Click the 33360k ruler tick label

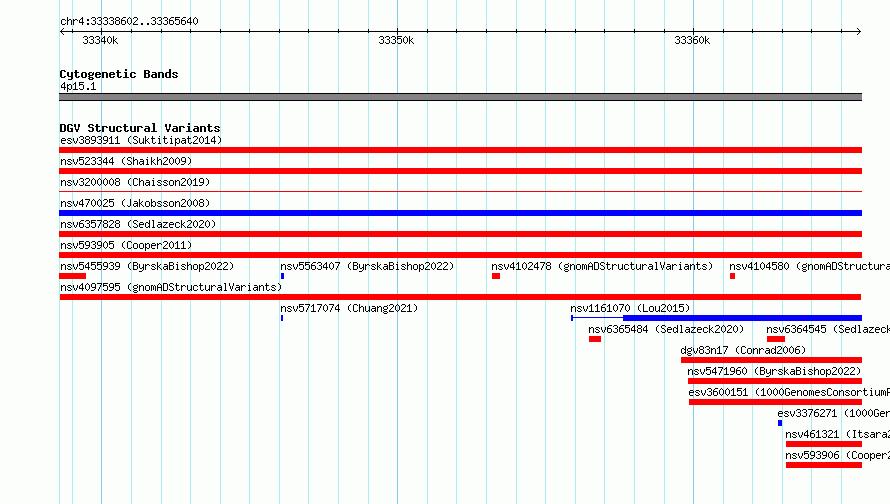[692, 40]
